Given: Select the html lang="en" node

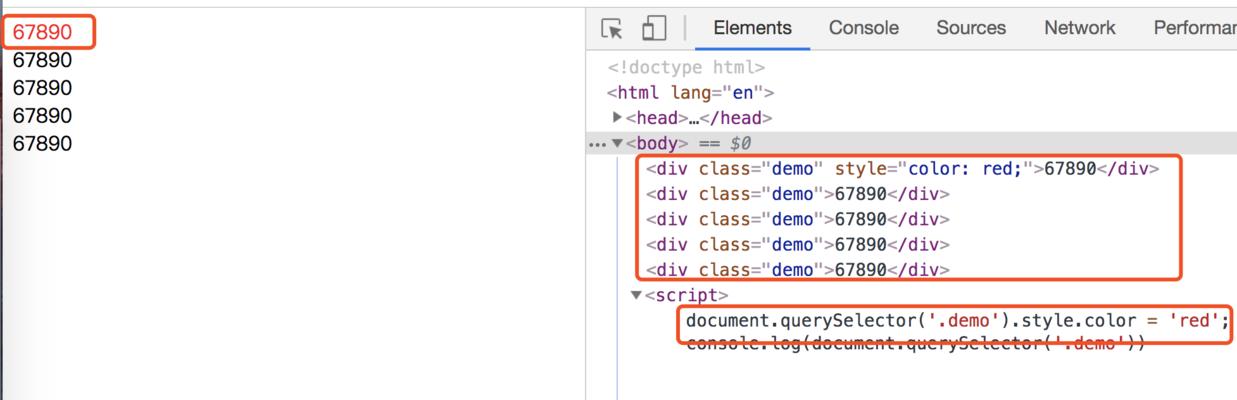Looking at the screenshot, I should point(690,93).
